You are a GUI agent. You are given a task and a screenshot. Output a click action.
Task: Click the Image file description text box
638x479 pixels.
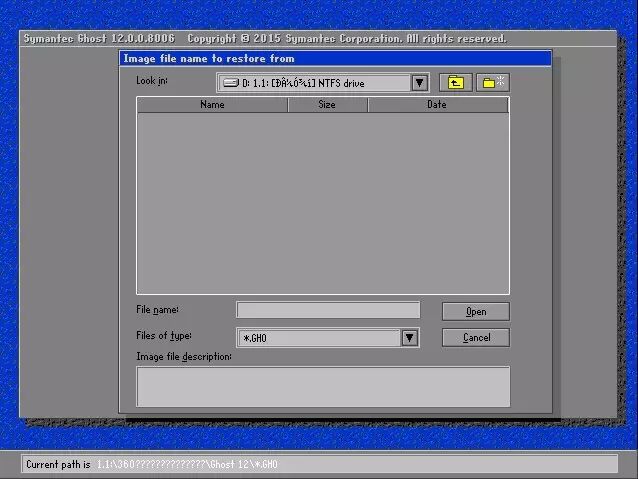[323, 386]
